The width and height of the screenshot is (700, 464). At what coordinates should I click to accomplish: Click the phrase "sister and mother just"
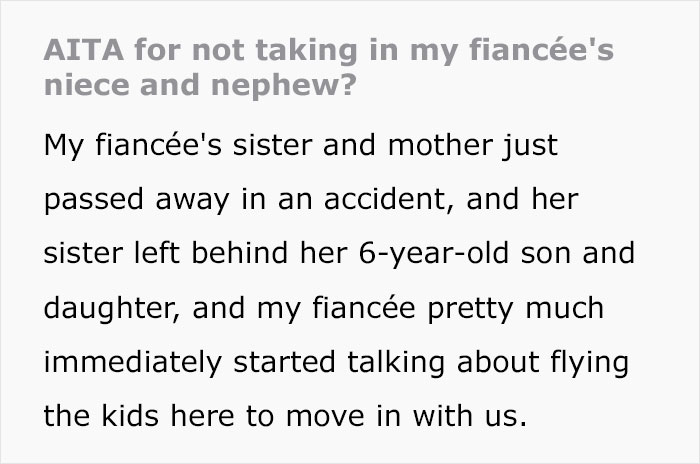point(395,145)
